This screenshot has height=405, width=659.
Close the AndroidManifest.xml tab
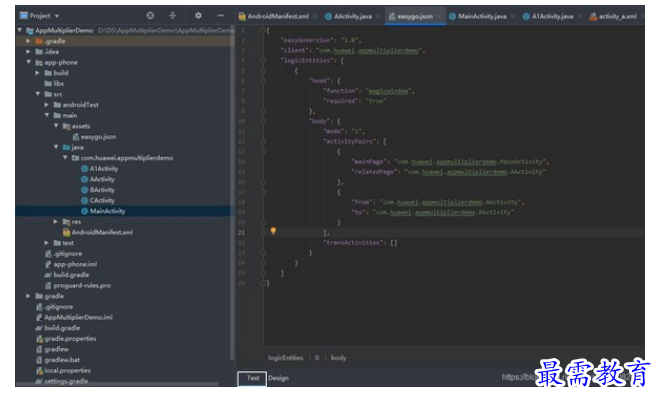pyautogui.click(x=315, y=16)
